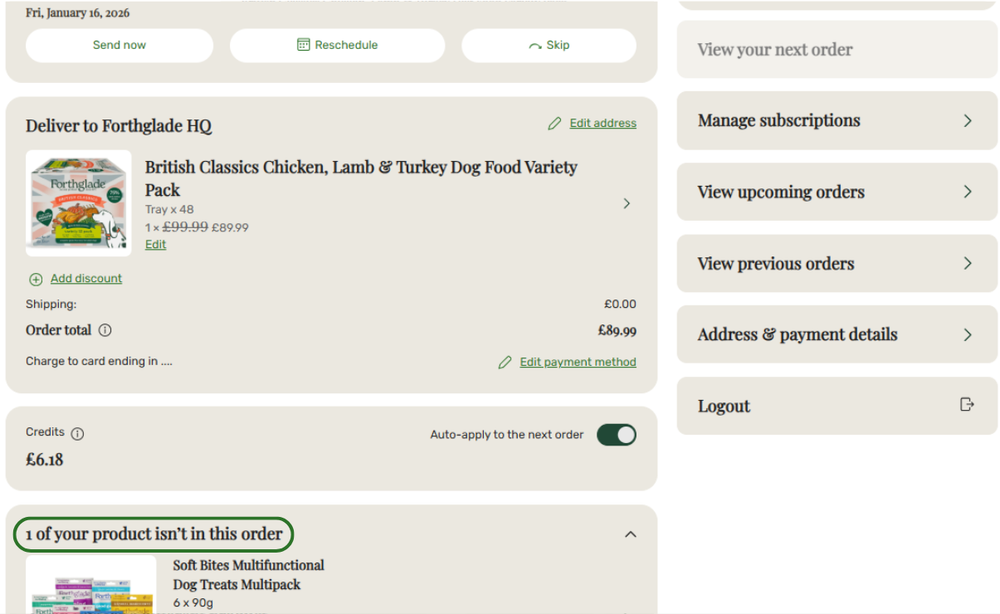Screen dimensions: 1000x614
Task: Open Address & payment details menu item
Action: point(837,335)
